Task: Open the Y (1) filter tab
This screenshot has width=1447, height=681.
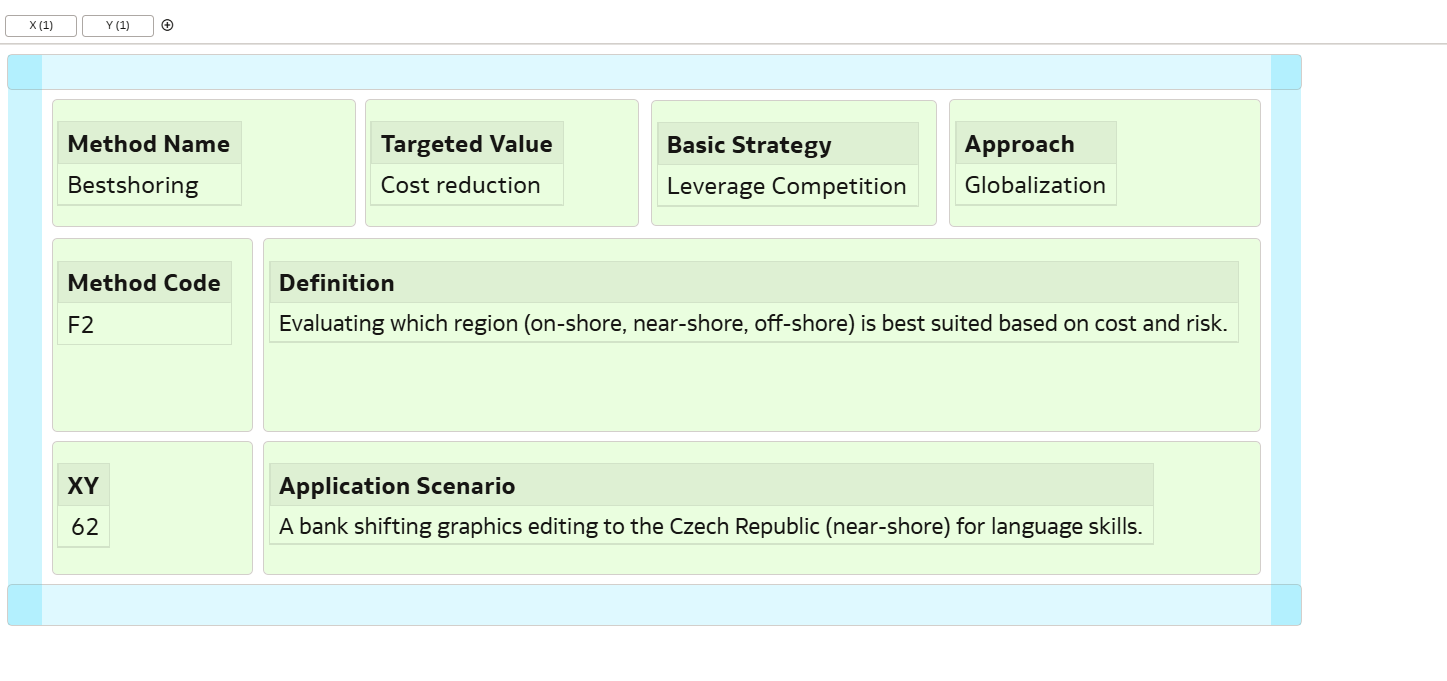Action: point(118,26)
